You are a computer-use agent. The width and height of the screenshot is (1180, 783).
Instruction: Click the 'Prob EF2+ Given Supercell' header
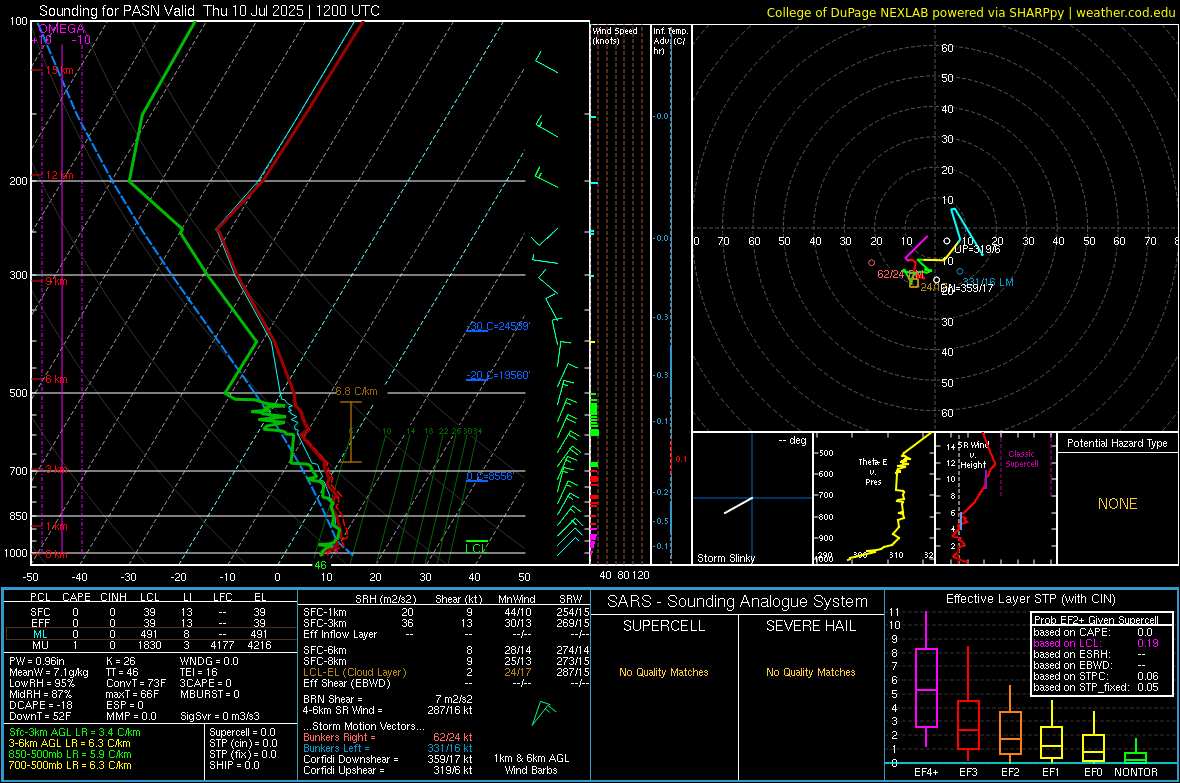point(1096,620)
